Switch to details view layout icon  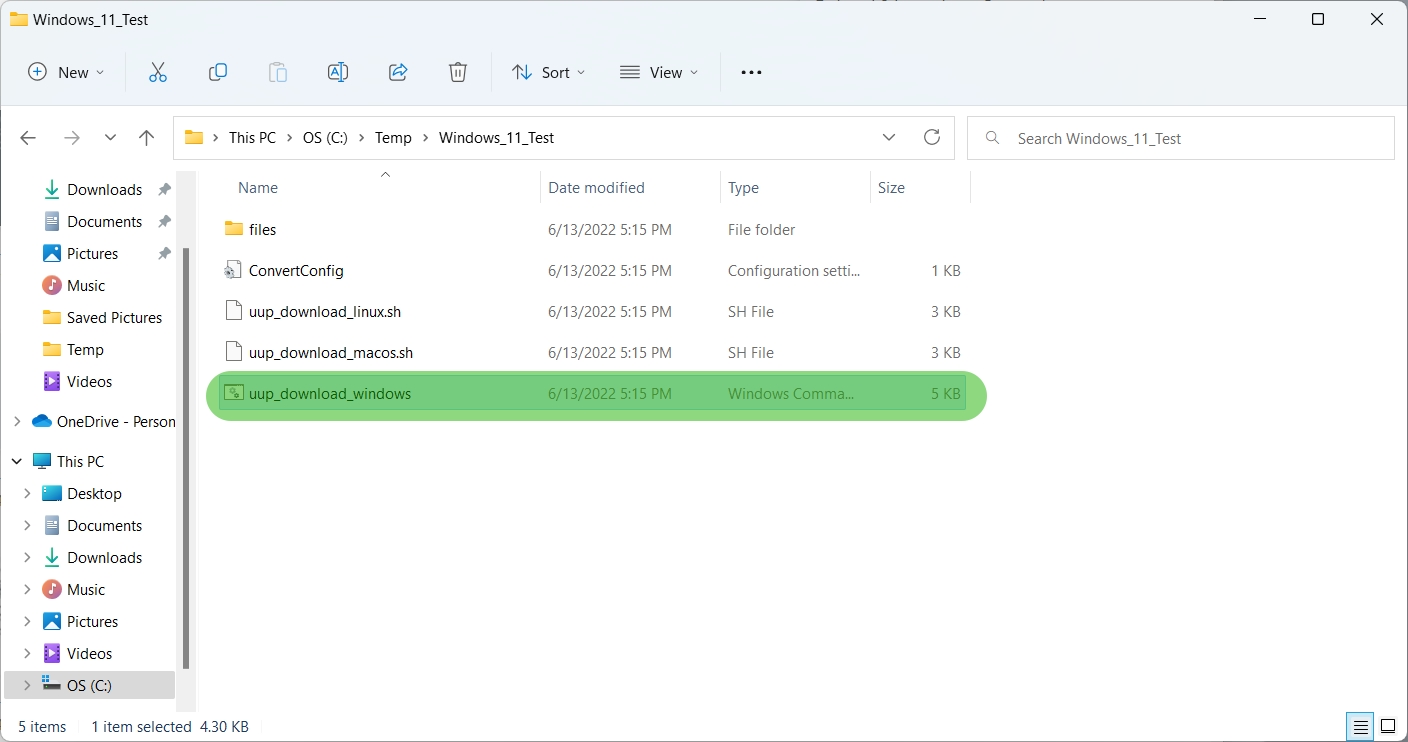point(1359,726)
